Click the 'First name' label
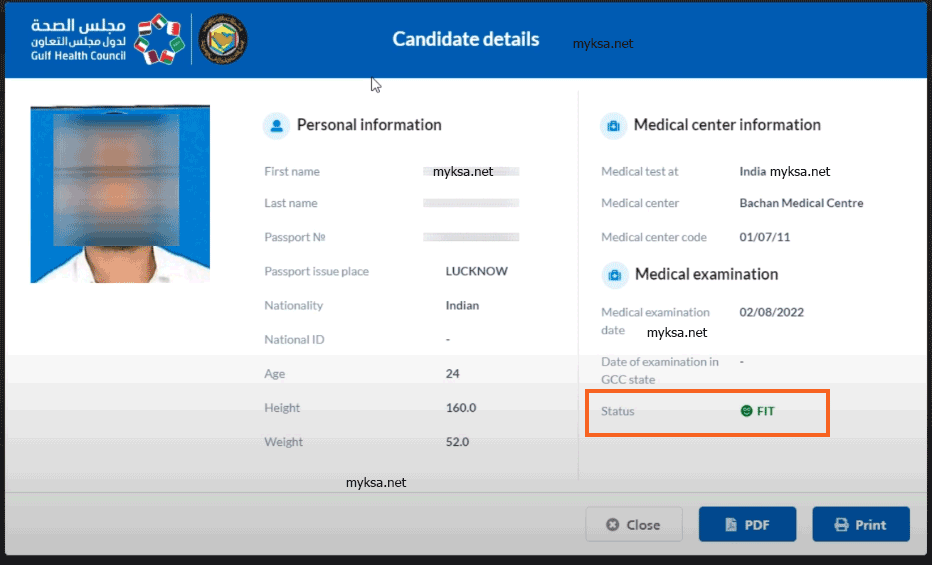This screenshot has height=565, width=932. [x=292, y=172]
